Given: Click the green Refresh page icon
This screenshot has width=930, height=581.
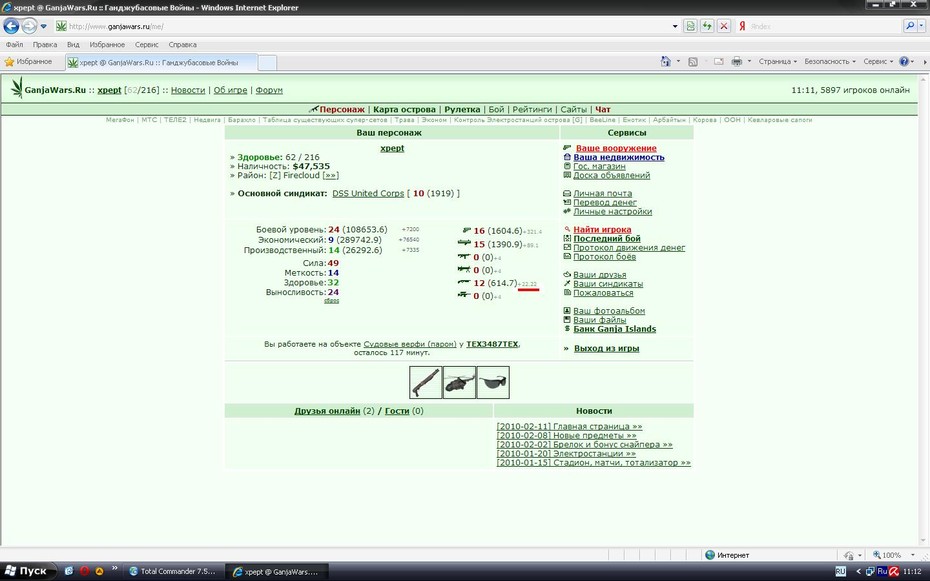Looking at the screenshot, I should tap(707, 26).
